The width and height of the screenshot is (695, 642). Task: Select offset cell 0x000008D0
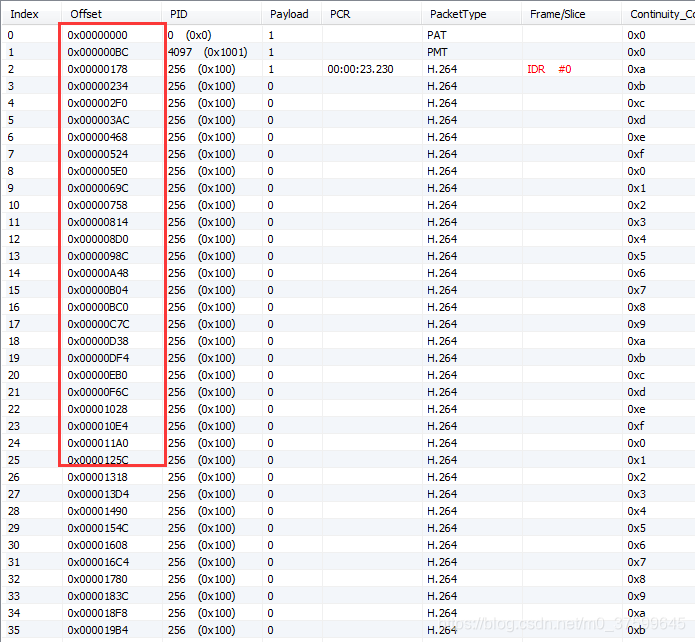point(98,239)
